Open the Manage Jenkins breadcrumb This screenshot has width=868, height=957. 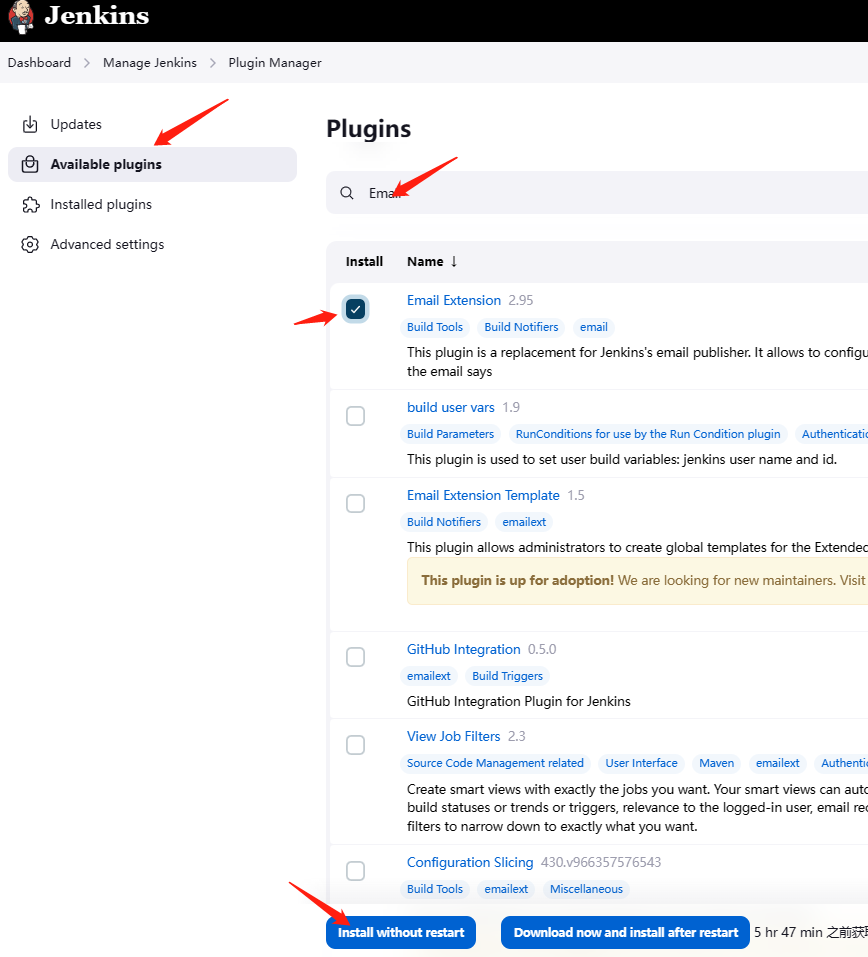click(x=150, y=62)
